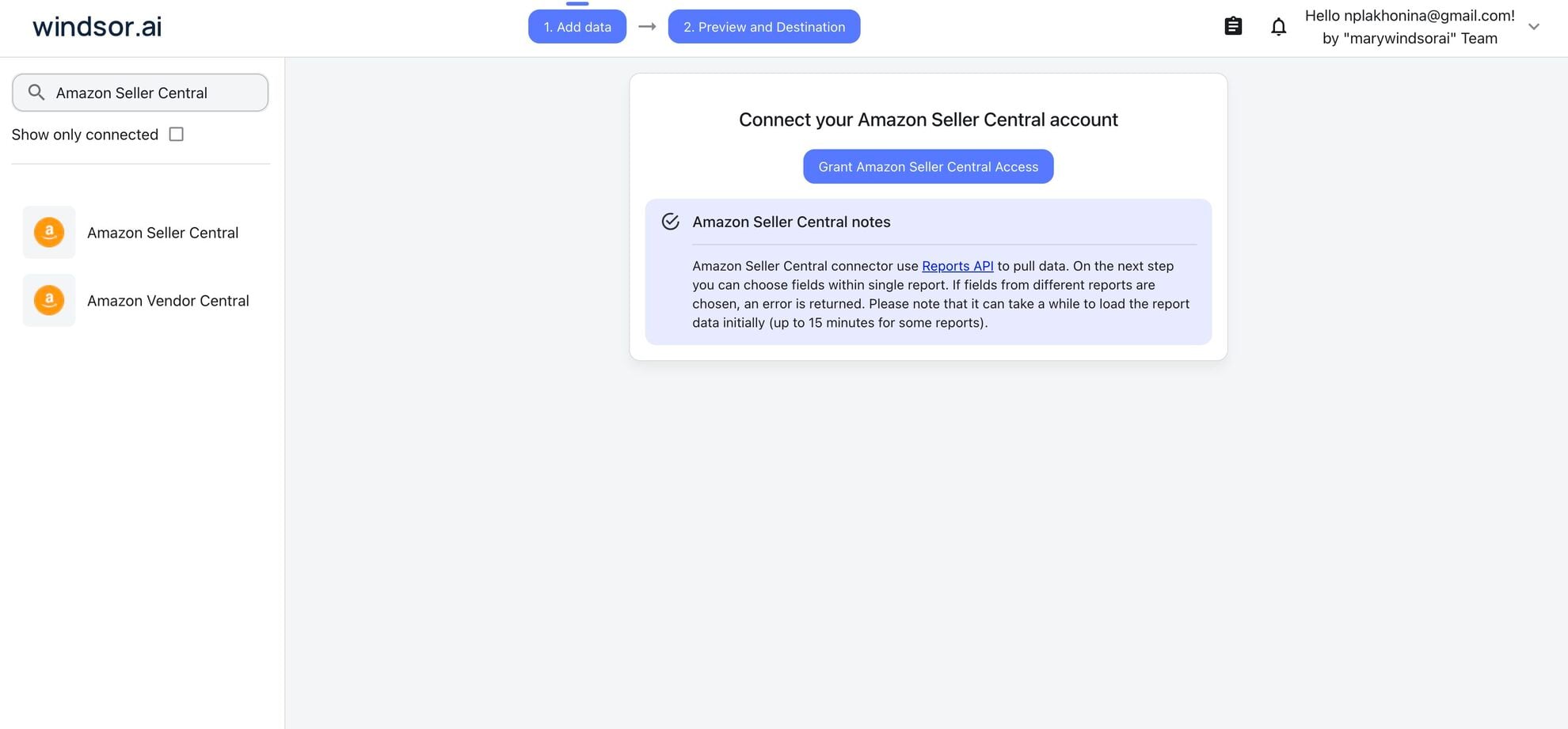The height and width of the screenshot is (729, 1568).
Task: Open the Reports API link
Action: pos(957,265)
